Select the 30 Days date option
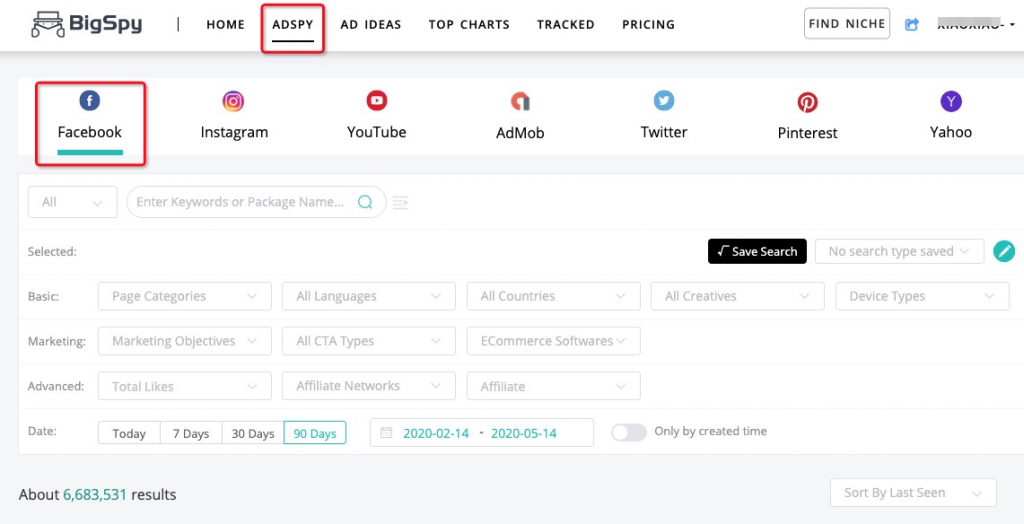Viewport: 1024px width, 524px height. coord(253,433)
